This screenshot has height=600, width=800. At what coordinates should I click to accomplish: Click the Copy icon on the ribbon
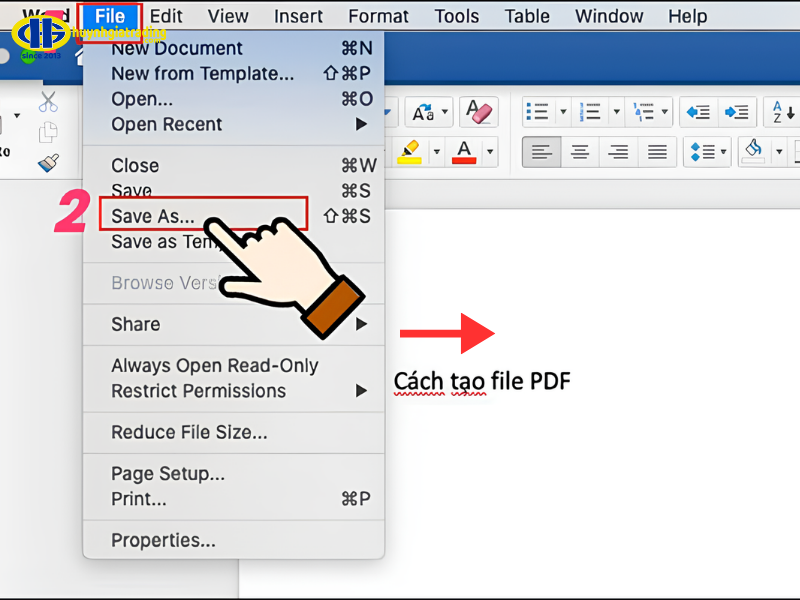pyautogui.click(x=48, y=132)
